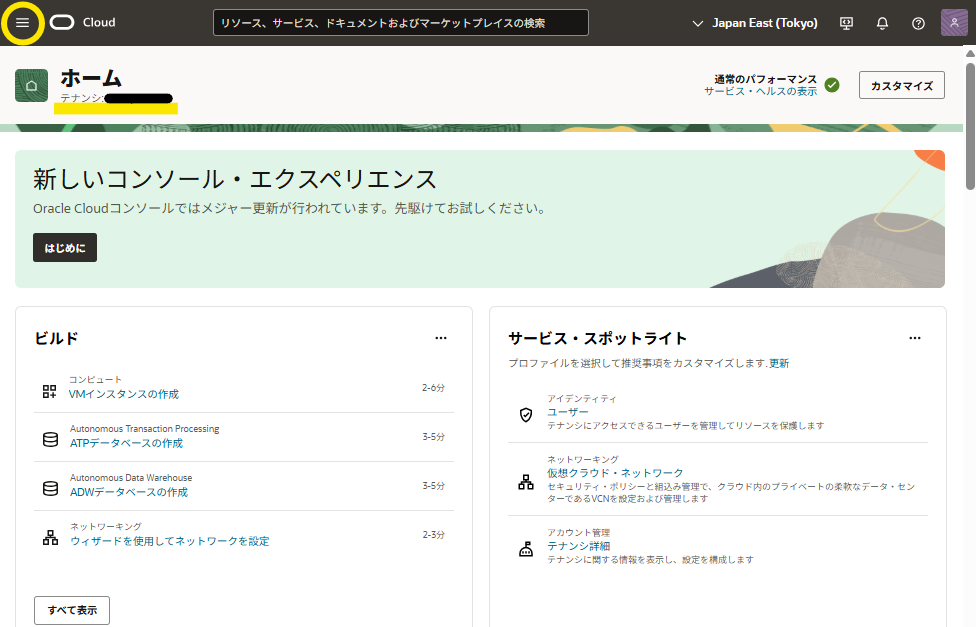Click the Autonomous Transaction Processing label
This screenshot has width=976, height=627.
[144, 428]
